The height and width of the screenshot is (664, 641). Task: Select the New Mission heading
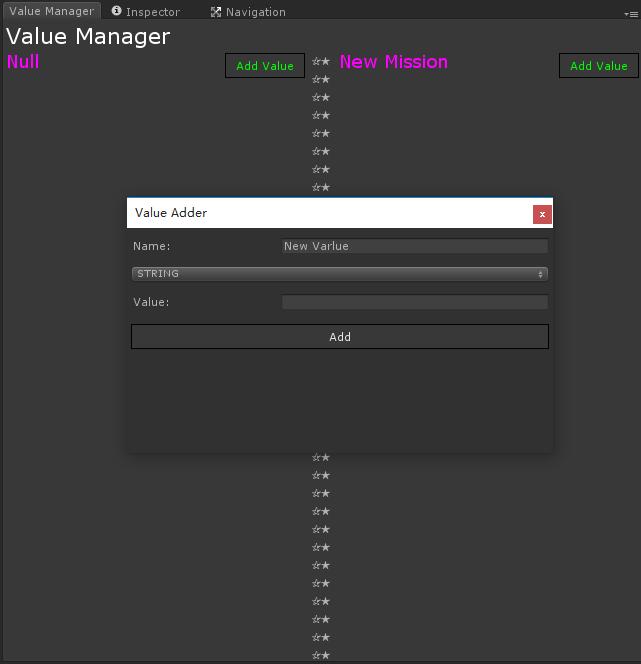point(393,62)
